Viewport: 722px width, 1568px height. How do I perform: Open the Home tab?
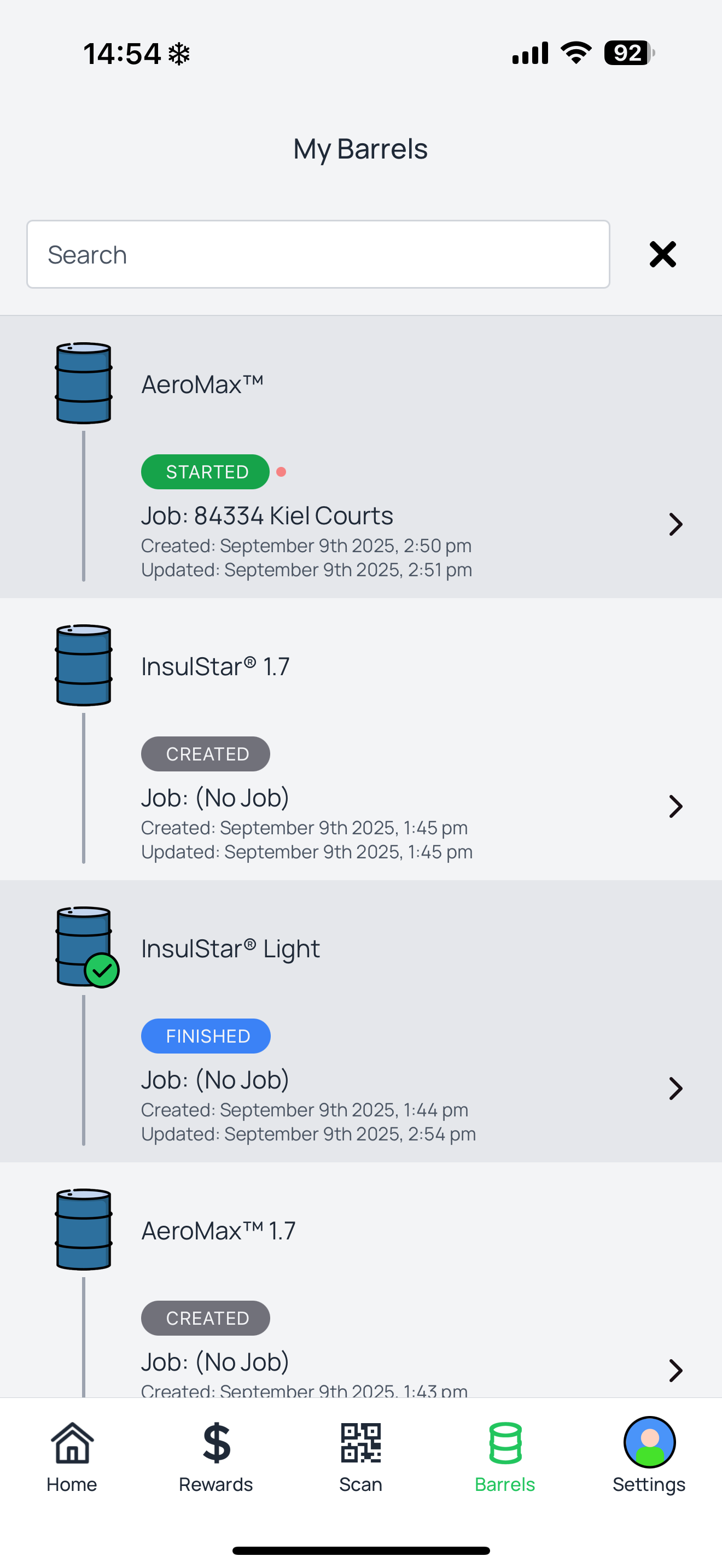(x=72, y=1458)
